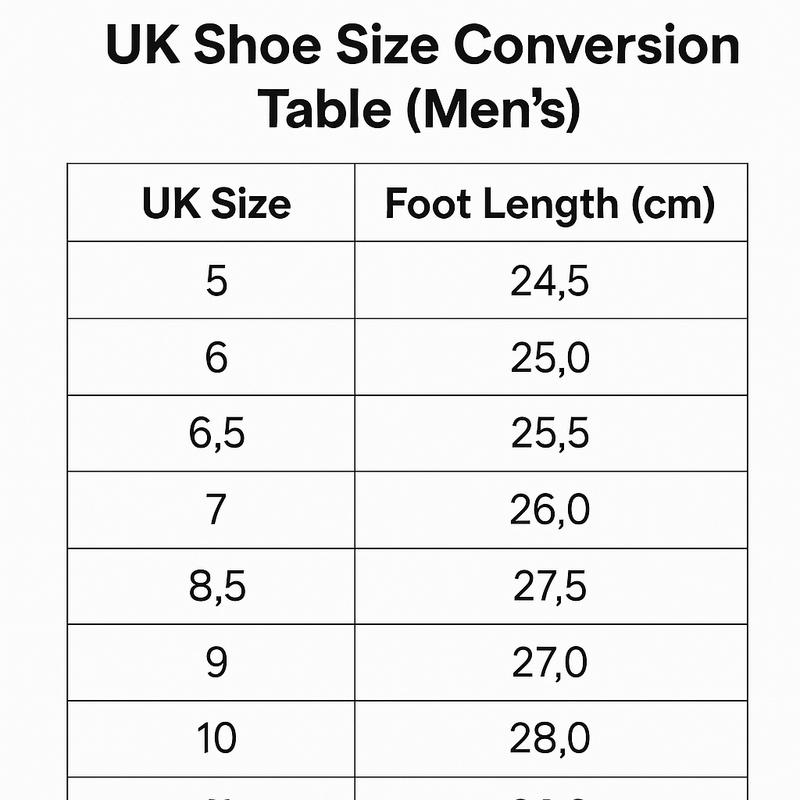Viewport: 800px width, 800px height.
Task: Click the UK size 6,5 cell
Action: coord(211,433)
